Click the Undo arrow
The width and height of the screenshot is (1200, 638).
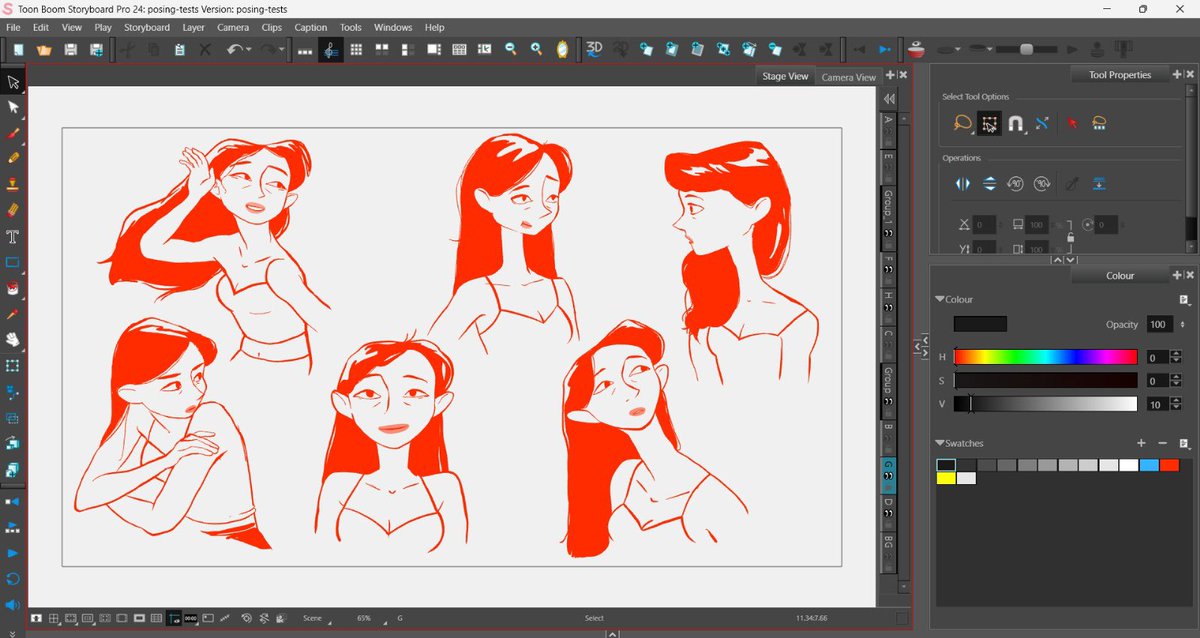[234, 49]
